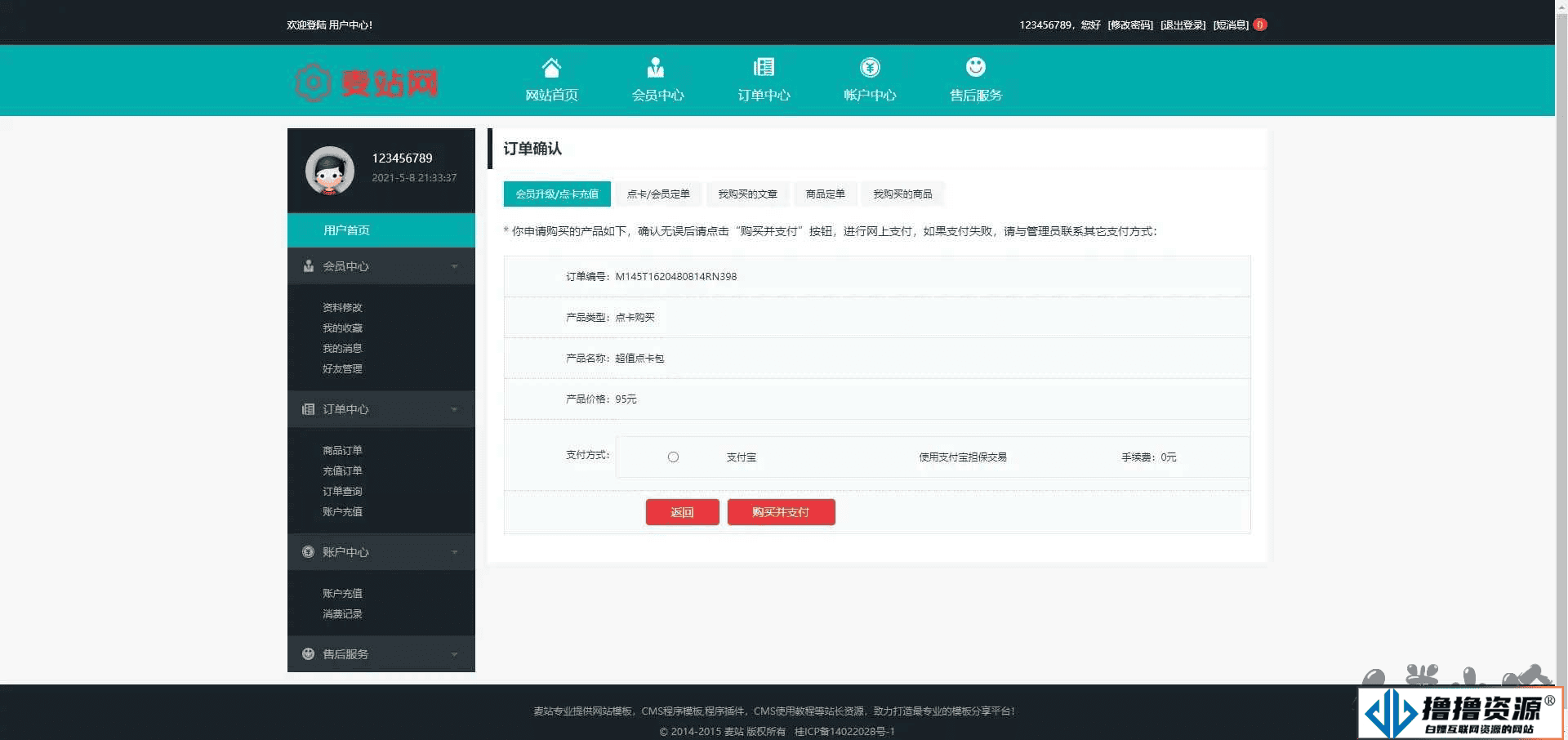Viewport: 1568px width, 740px height.
Task: Open 消费记录 in sidebar
Action: click(342, 614)
